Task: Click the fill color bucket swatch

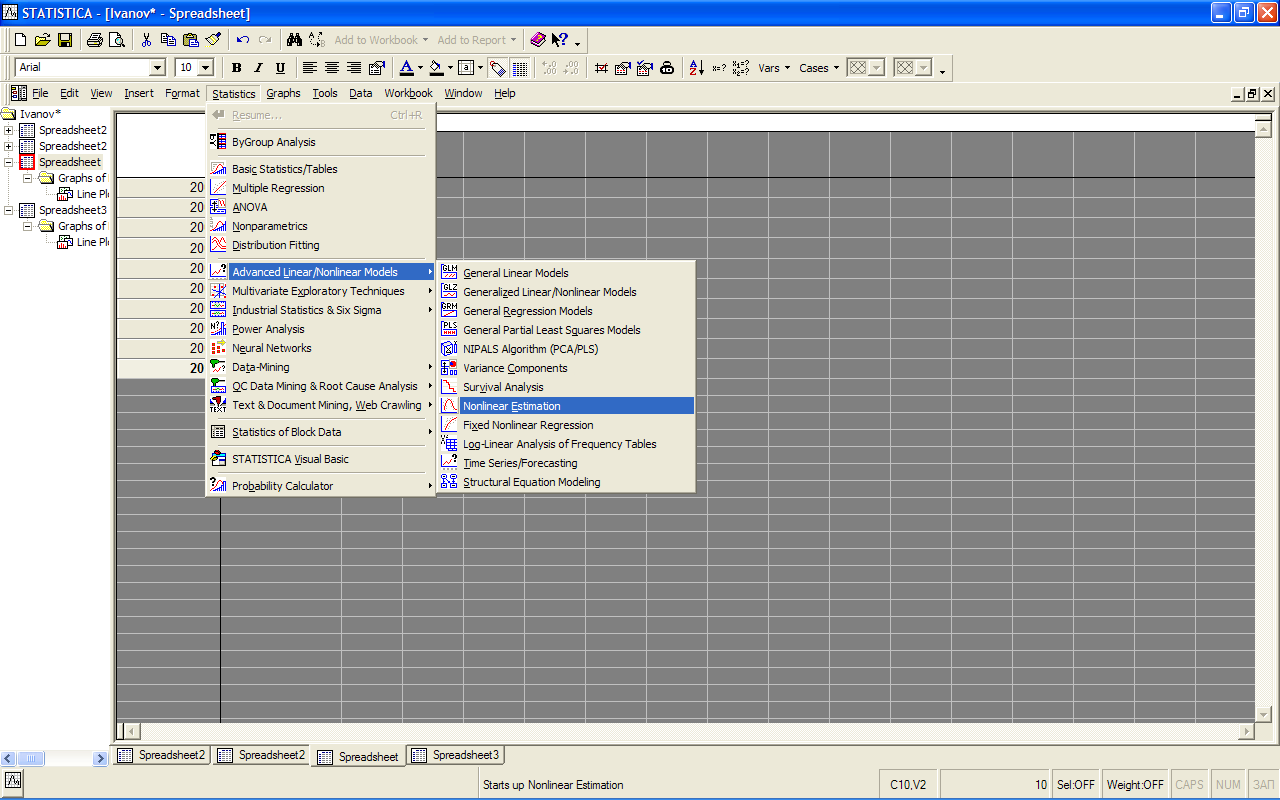Action: click(436, 68)
